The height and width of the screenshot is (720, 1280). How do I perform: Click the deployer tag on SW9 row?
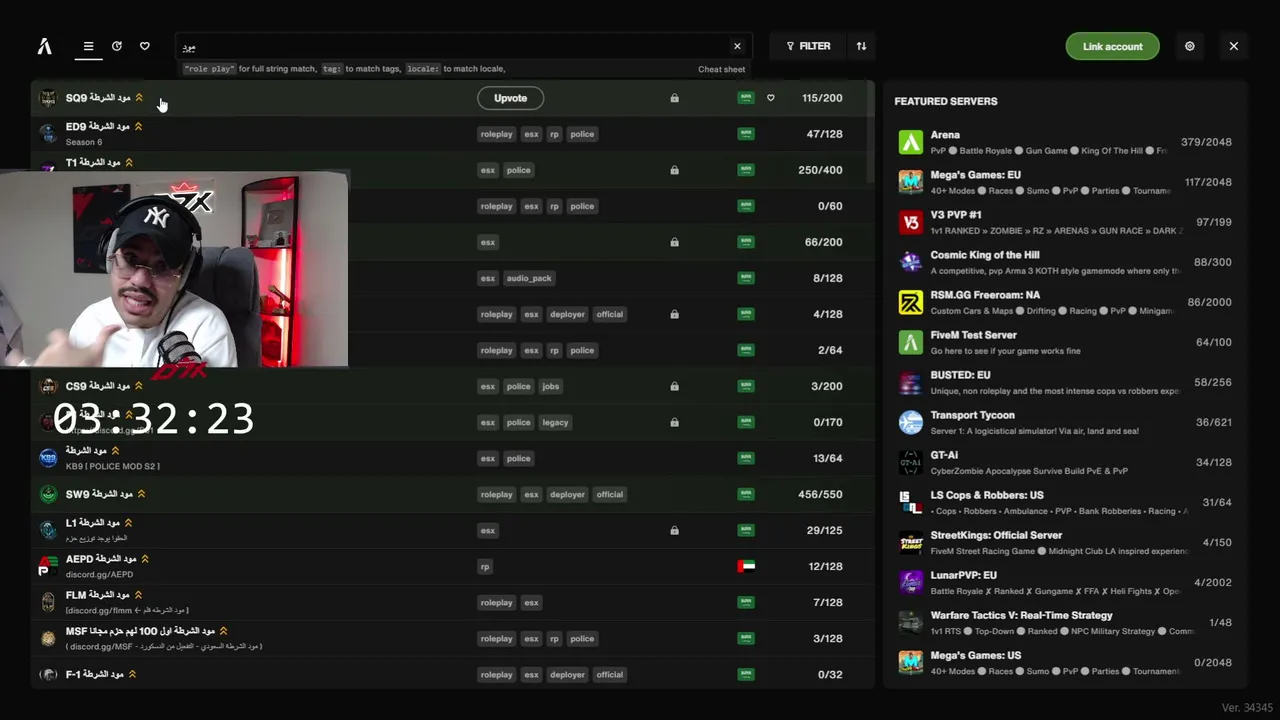[x=567, y=494]
